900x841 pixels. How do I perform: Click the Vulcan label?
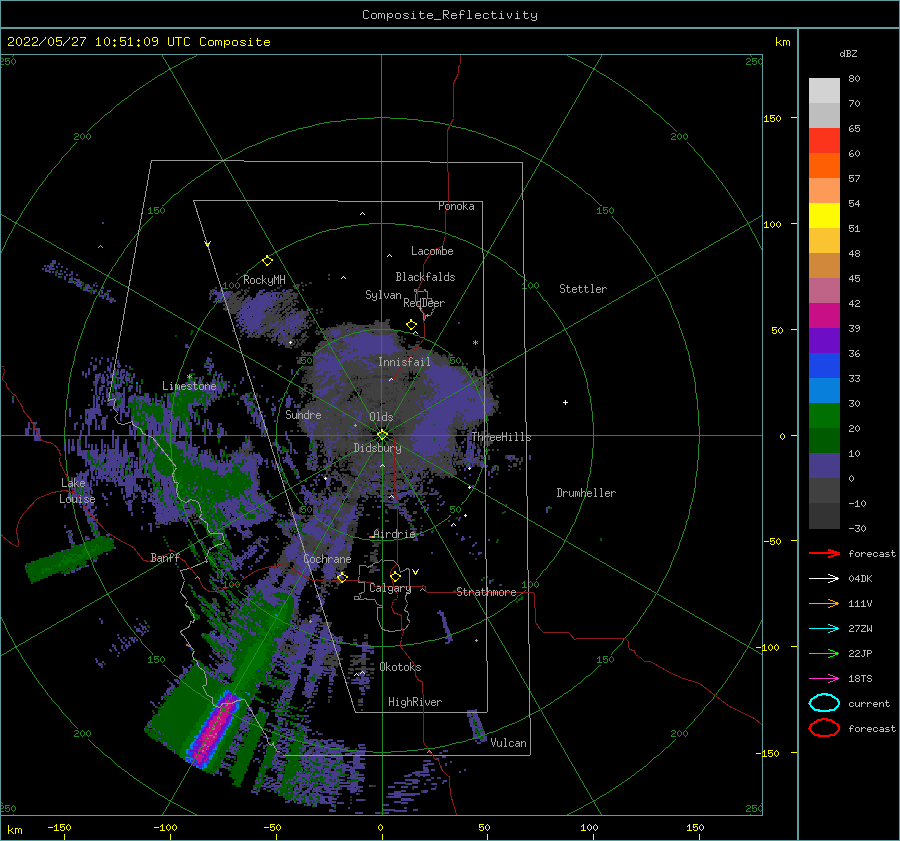(508, 743)
